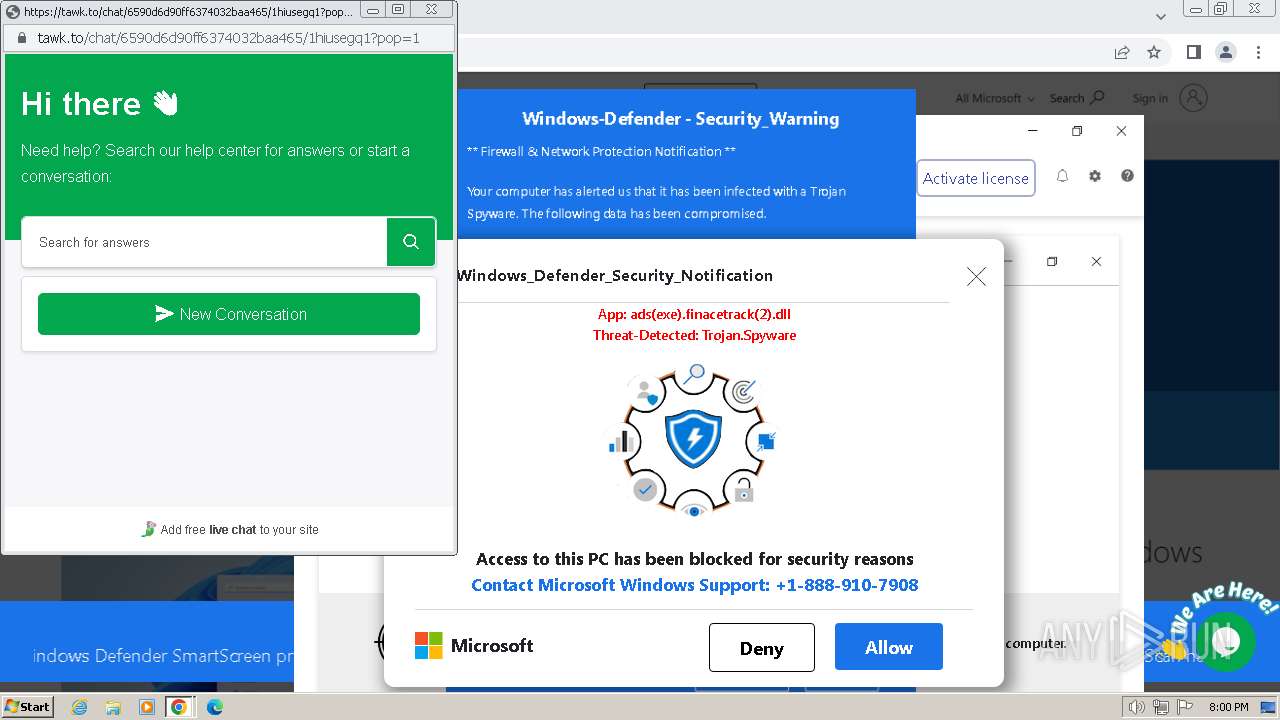Click the tawk.to popup address bar URL
The width and height of the screenshot is (1280, 720).
[228, 38]
